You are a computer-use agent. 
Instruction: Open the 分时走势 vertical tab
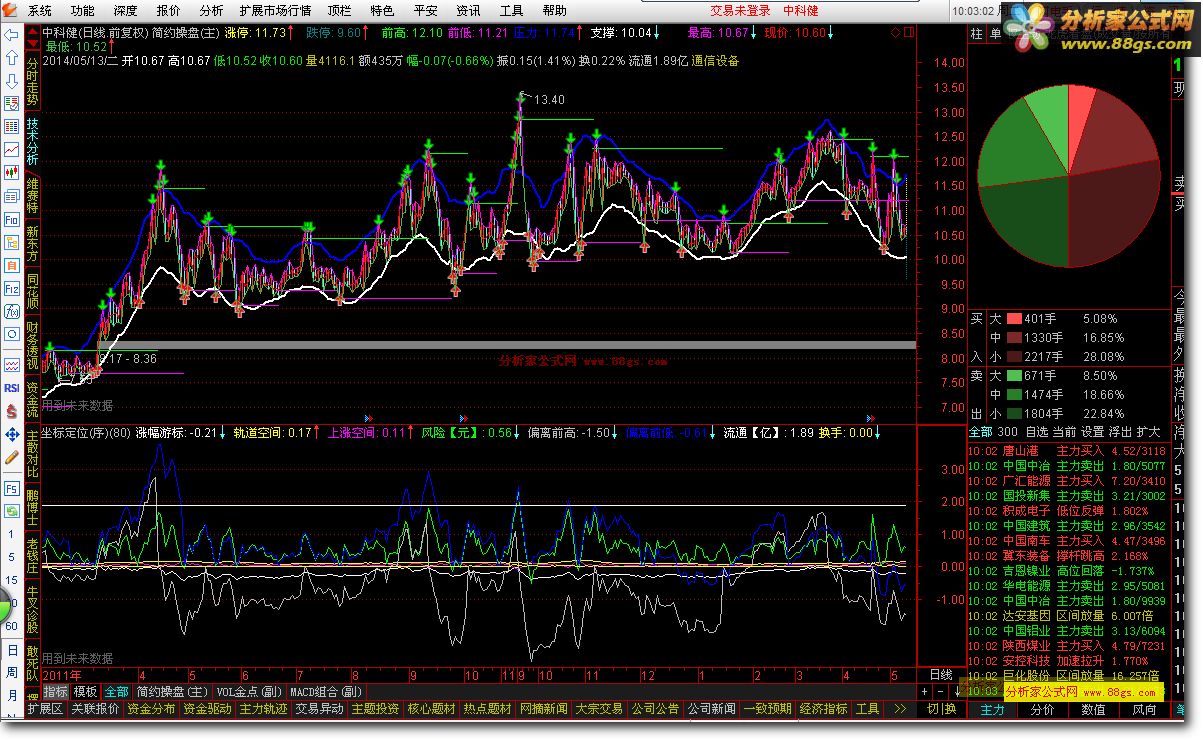click(32, 82)
